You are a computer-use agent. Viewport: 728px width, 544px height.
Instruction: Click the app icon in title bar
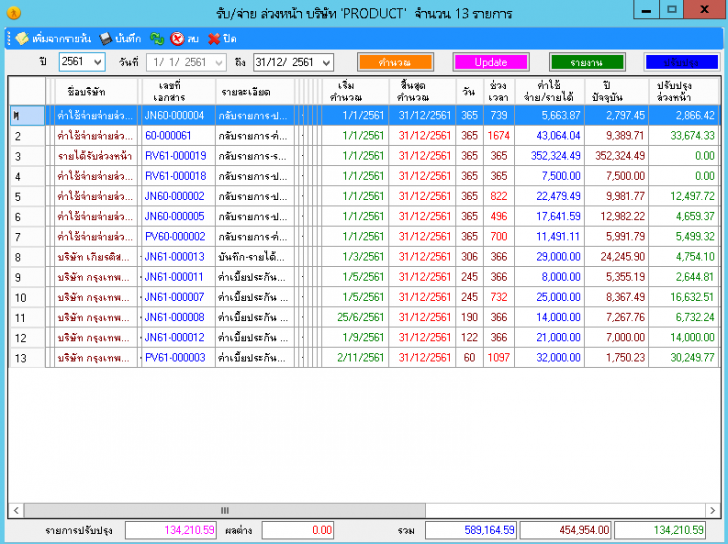[13, 13]
